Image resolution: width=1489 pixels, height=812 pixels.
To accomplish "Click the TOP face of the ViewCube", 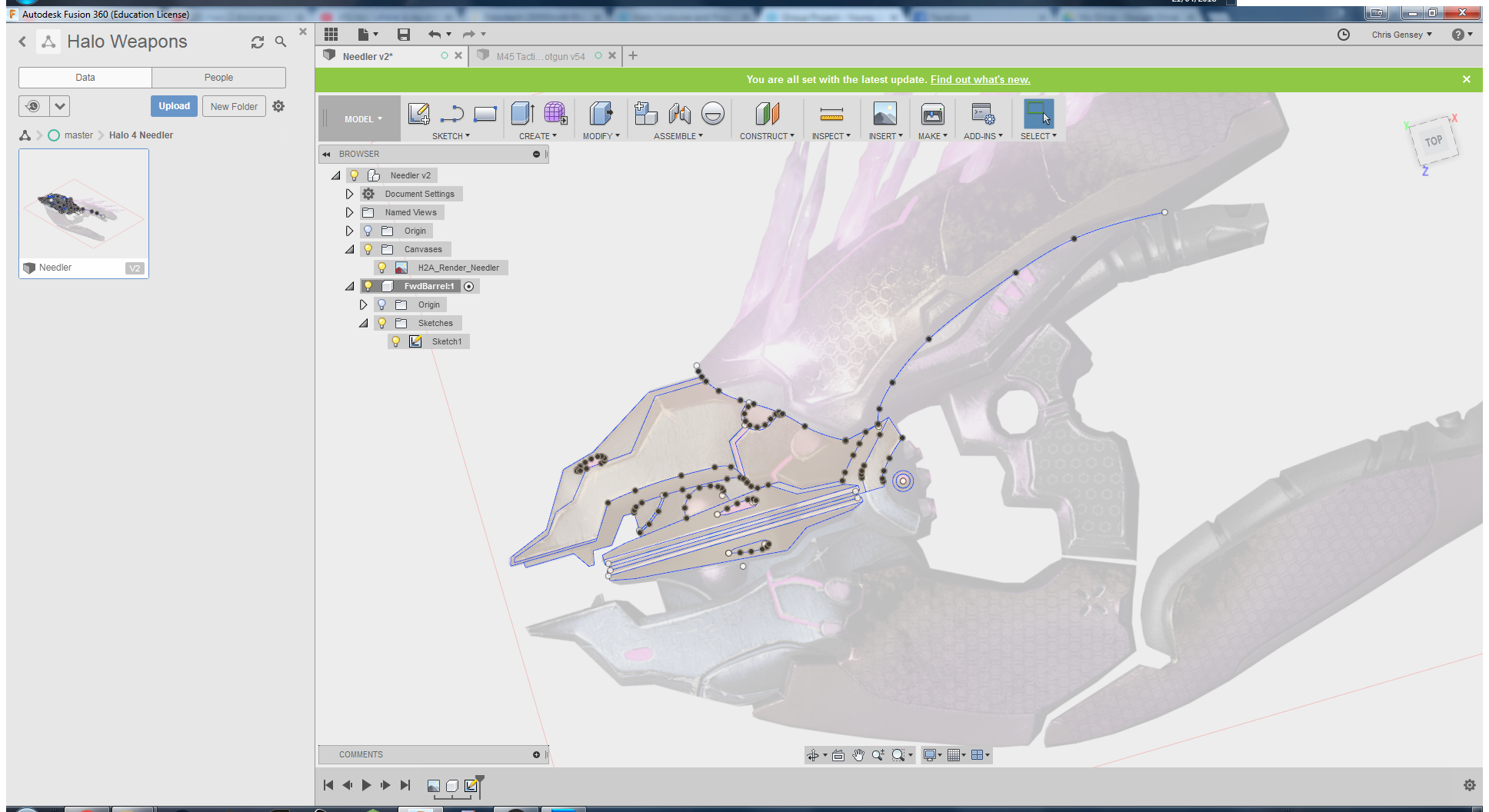I will tap(1434, 141).
